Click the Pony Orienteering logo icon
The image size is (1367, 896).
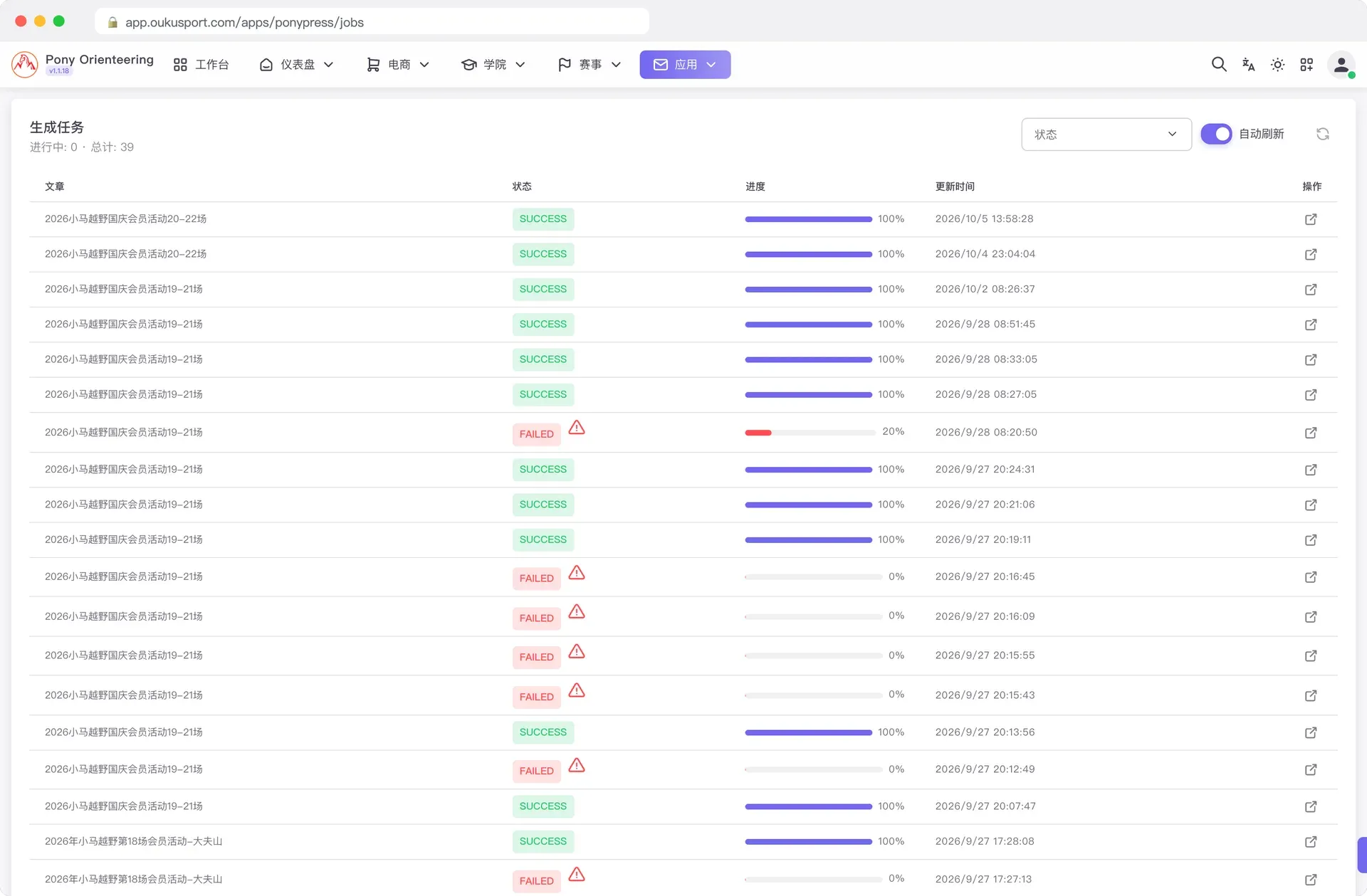25,65
